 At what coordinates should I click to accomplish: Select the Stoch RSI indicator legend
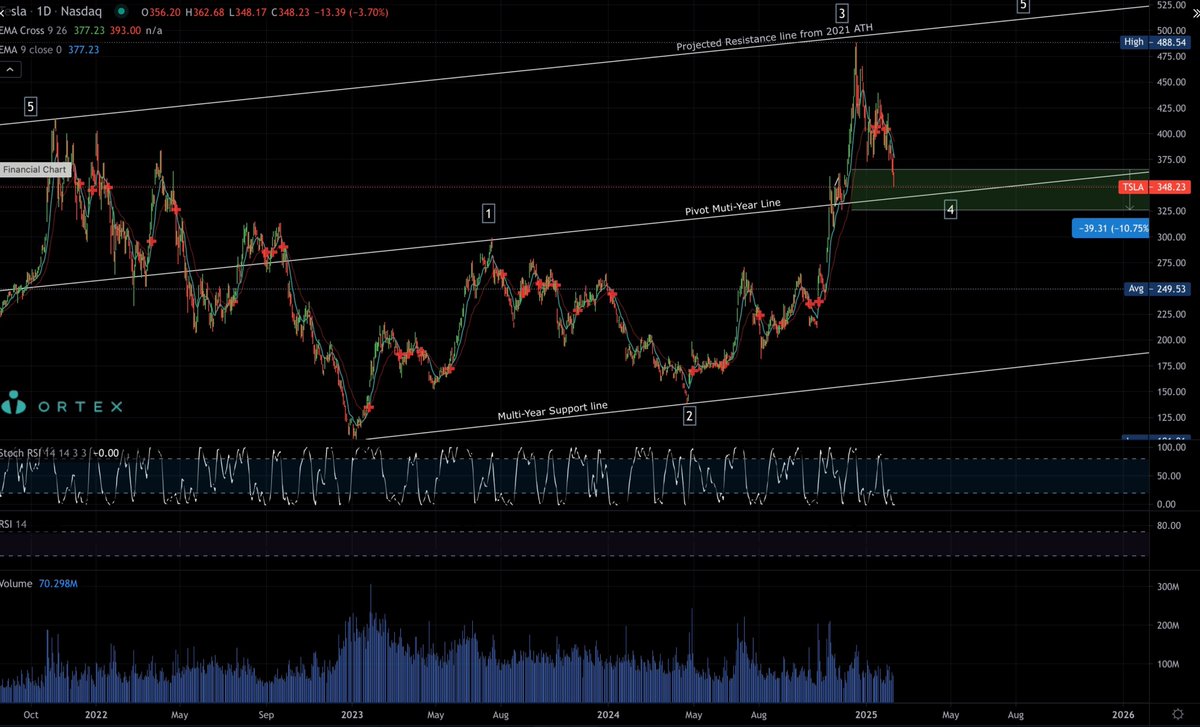pyautogui.click(x=42, y=452)
